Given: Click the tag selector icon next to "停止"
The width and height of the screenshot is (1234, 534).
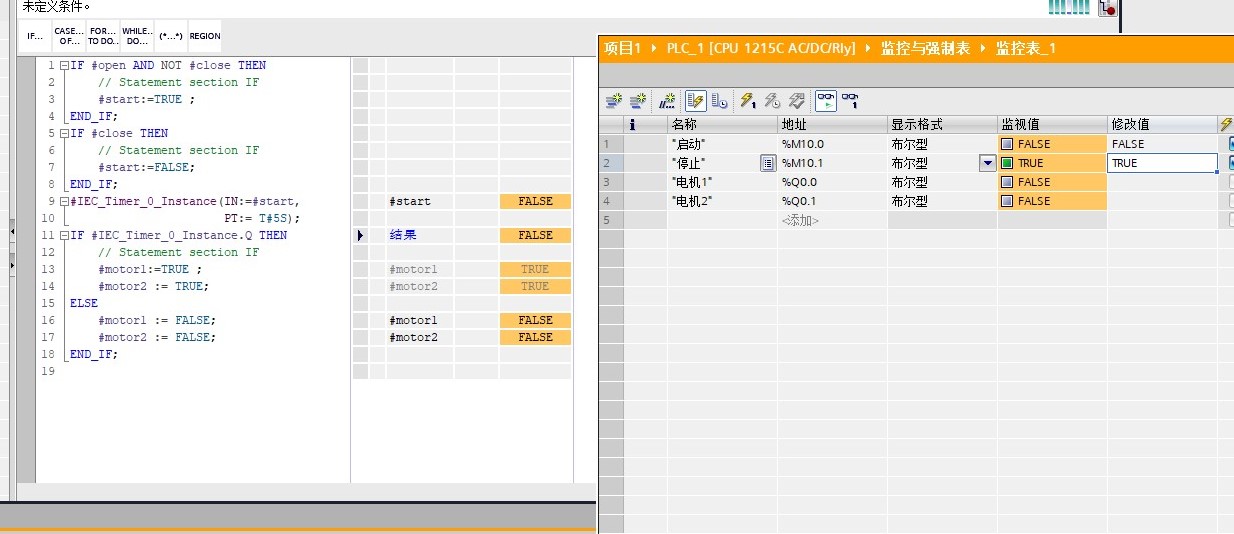Looking at the screenshot, I should click(768, 163).
